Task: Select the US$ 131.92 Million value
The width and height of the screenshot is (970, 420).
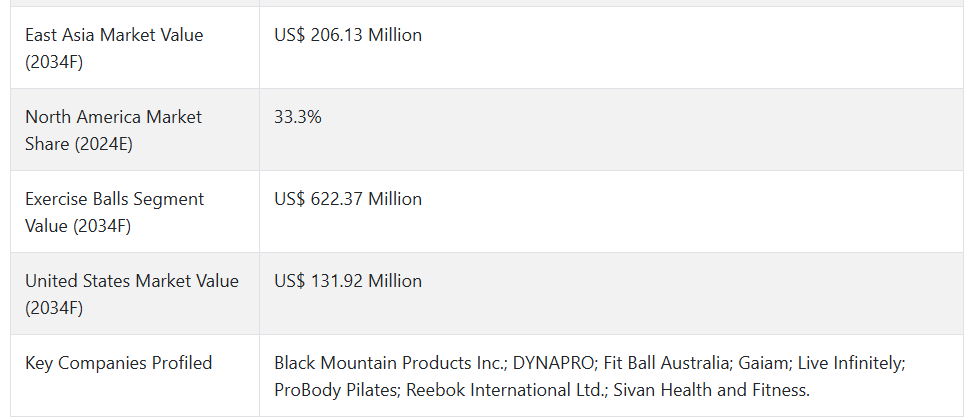Action: pos(348,281)
